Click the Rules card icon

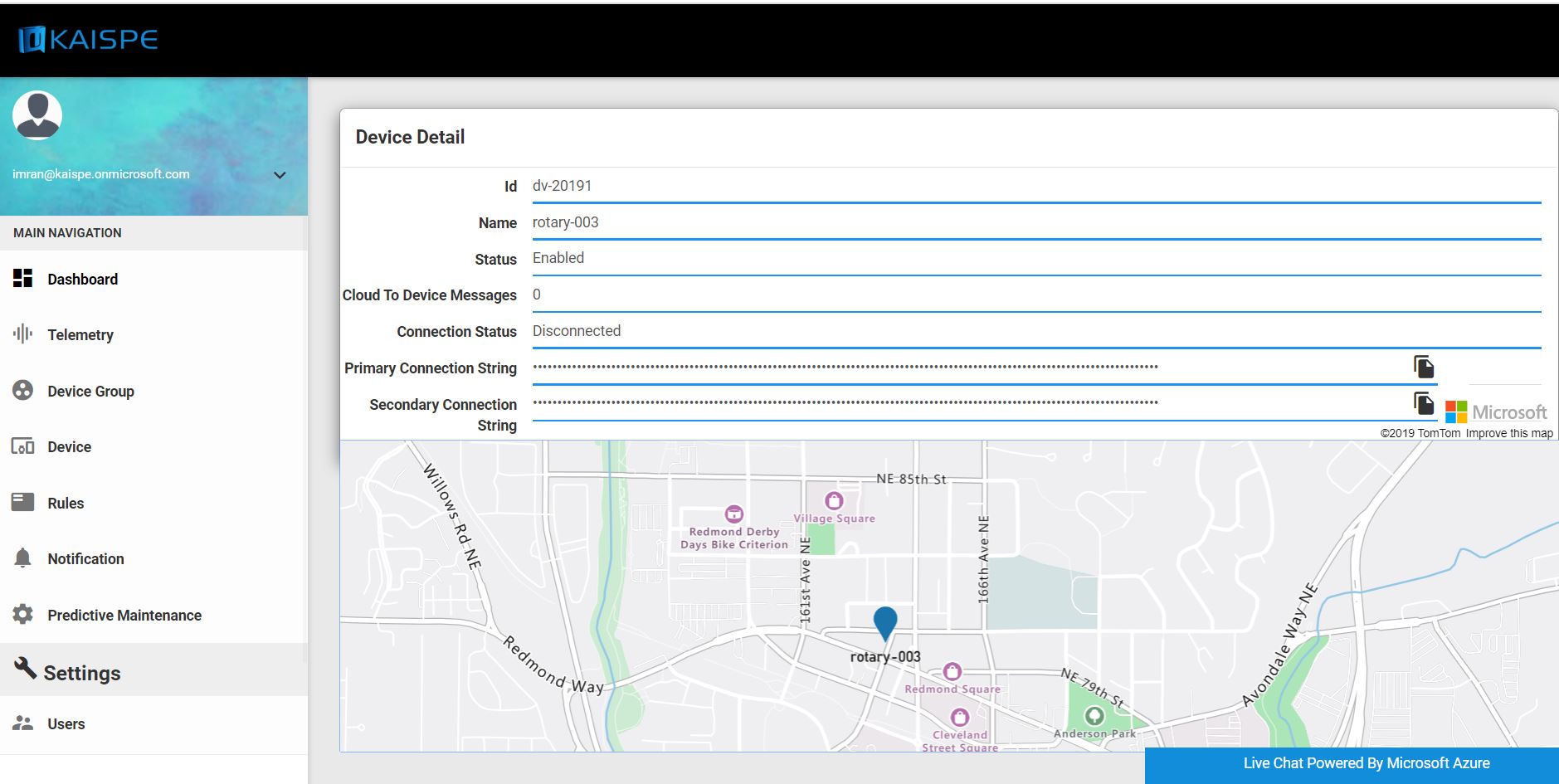click(x=23, y=502)
